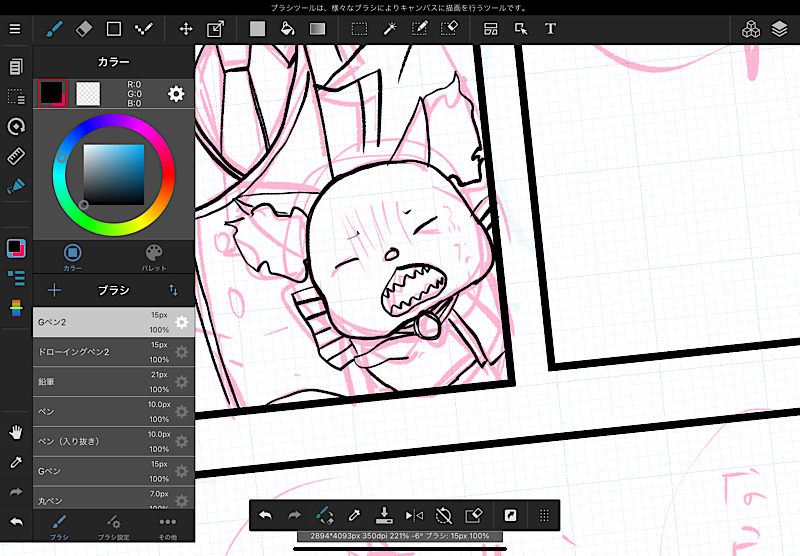800x556 pixels.
Task: Select the rectangle Shape tool
Action: [x=113, y=29]
